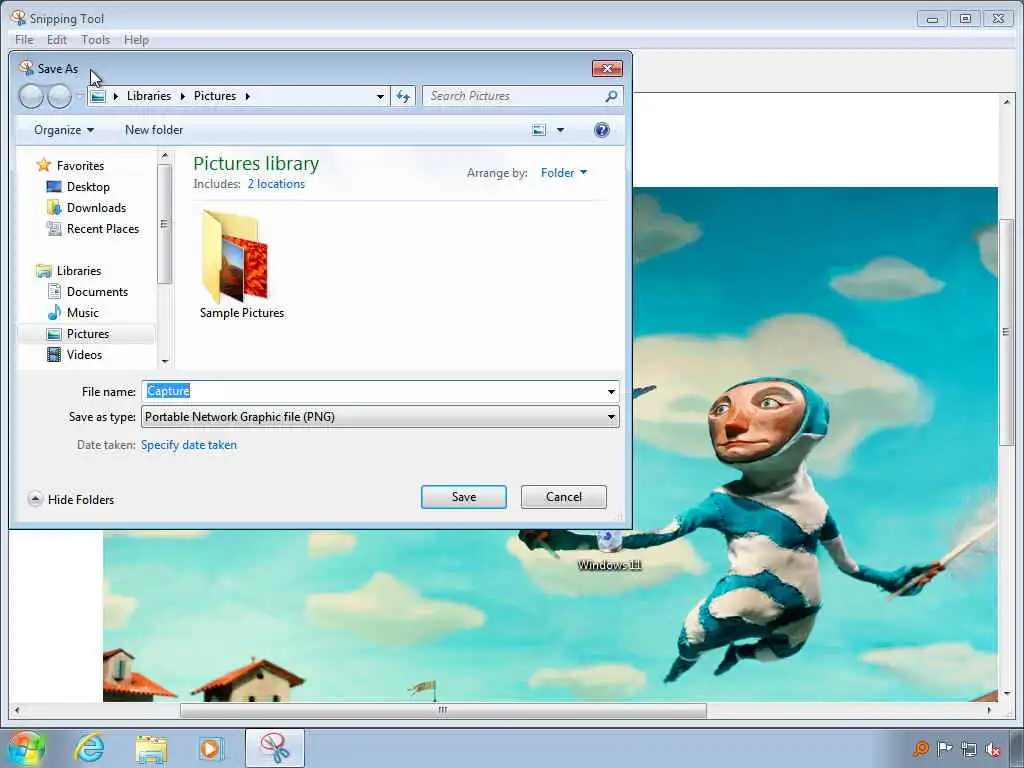Image resolution: width=1024 pixels, height=768 pixels.
Task: Open the 2 locations link
Action: pos(276,184)
